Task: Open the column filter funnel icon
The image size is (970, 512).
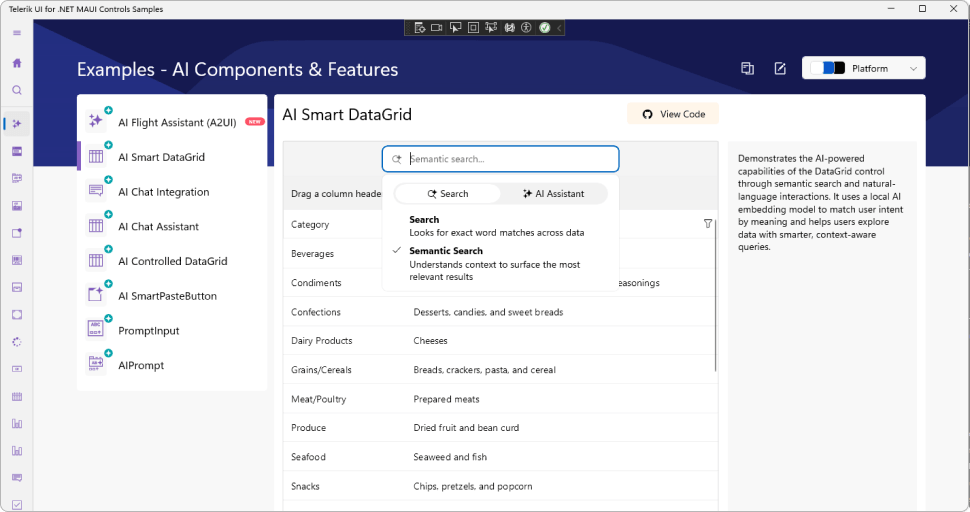Action: tap(708, 224)
